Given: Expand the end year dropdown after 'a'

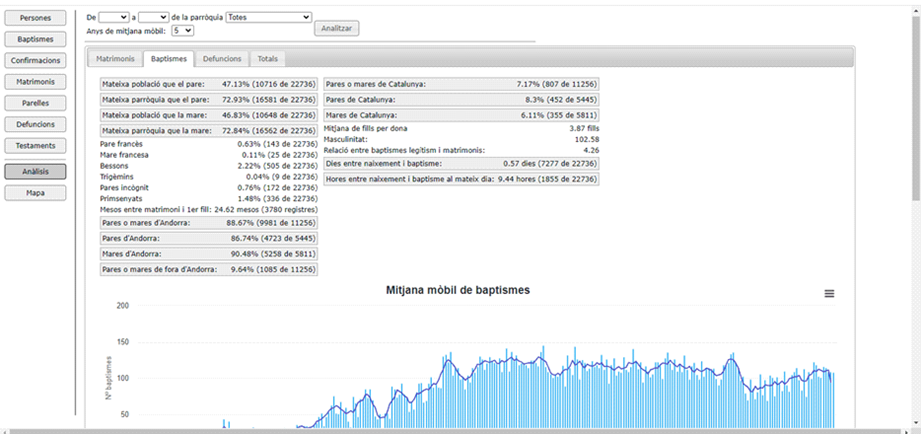Looking at the screenshot, I should (x=153, y=18).
